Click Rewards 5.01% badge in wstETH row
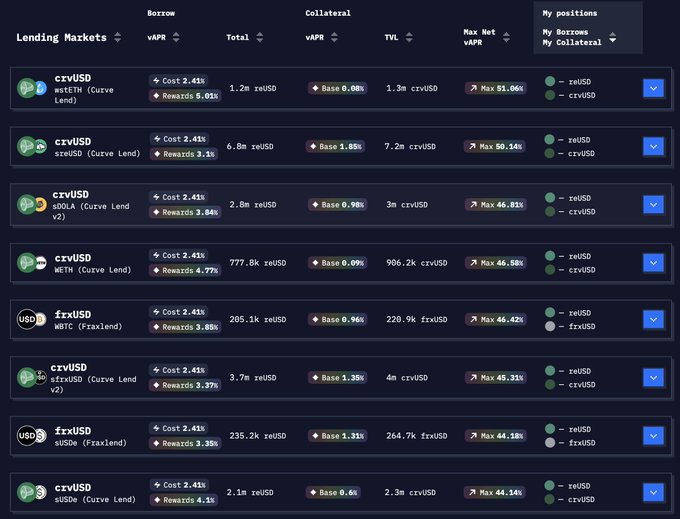Image resolution: width=680 pixels, height=519 pixels. coord(185,96)
